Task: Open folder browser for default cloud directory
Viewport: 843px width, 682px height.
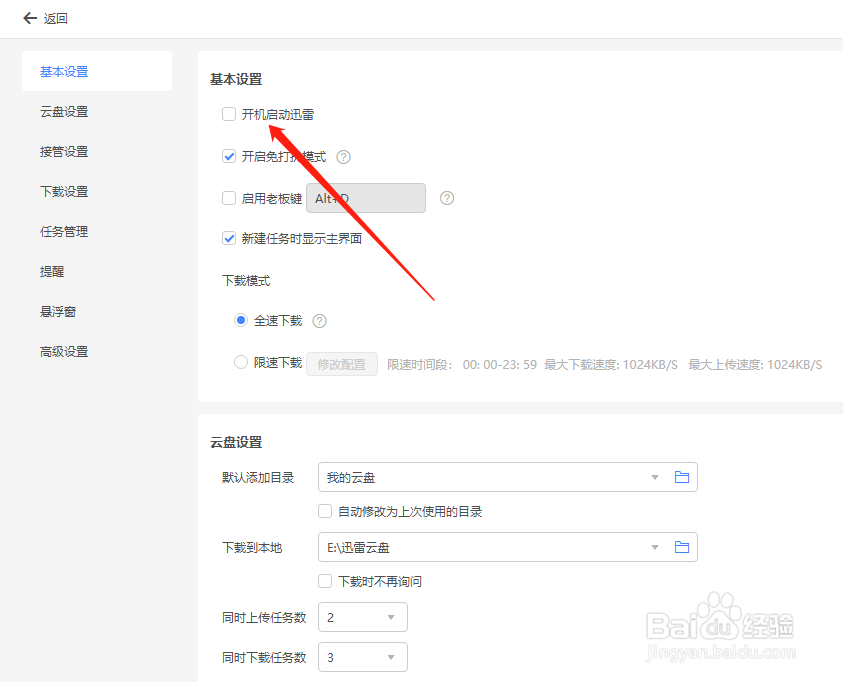Action: [x=683, y=477]
